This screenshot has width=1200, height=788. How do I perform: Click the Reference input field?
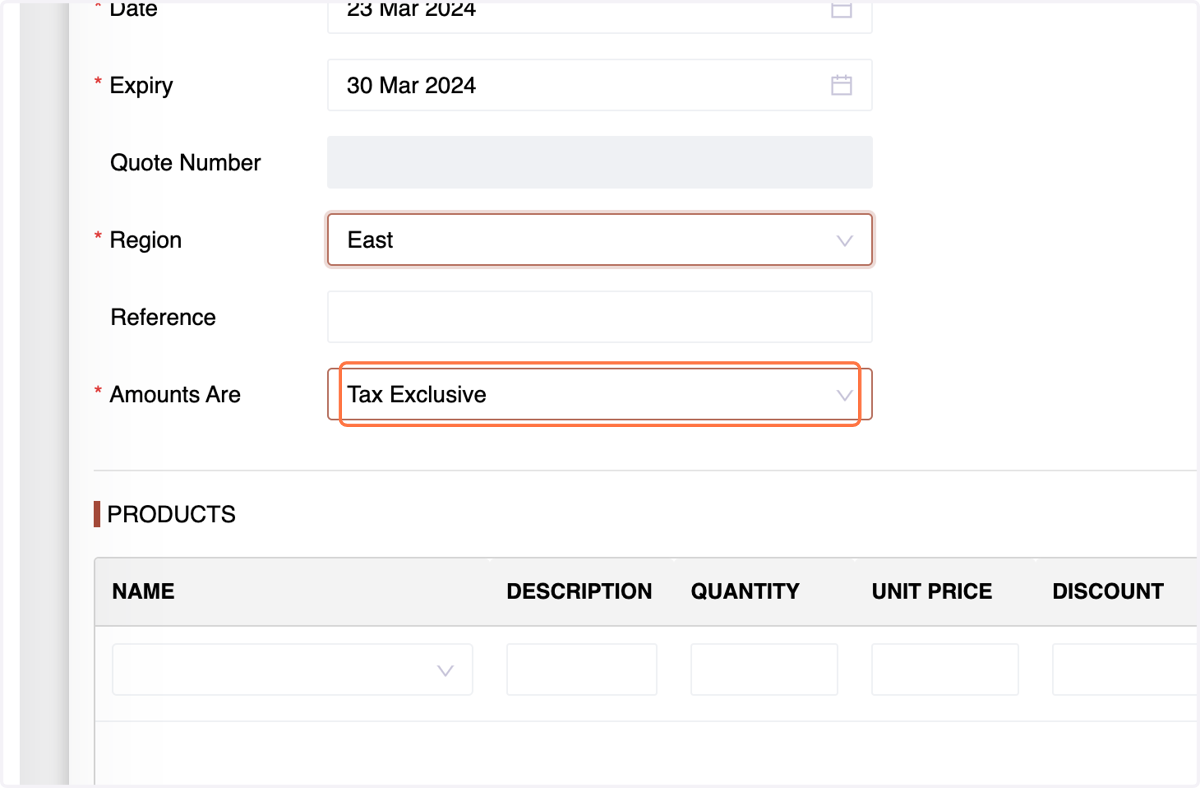pos(599,317)
